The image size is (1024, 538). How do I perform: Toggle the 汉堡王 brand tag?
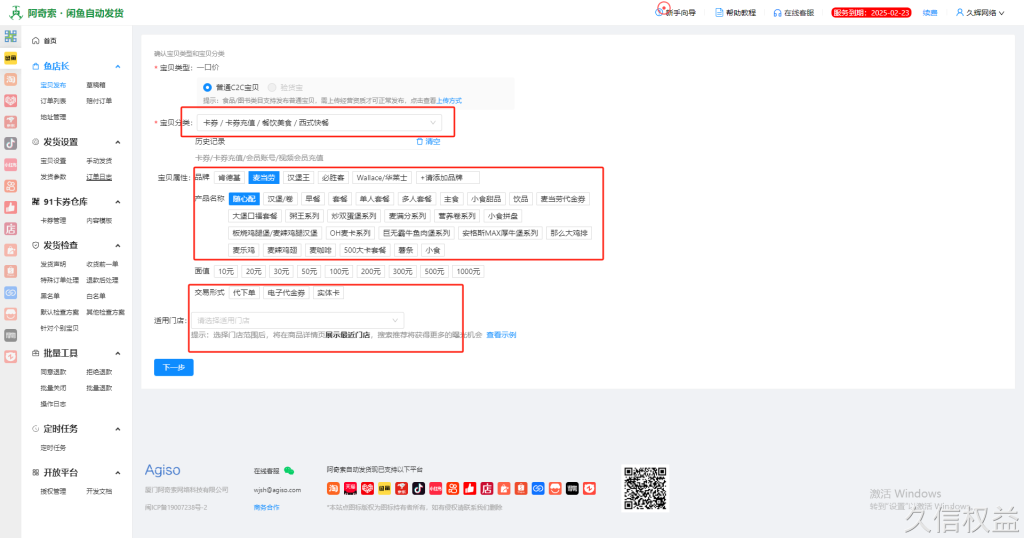pos(298,178)
